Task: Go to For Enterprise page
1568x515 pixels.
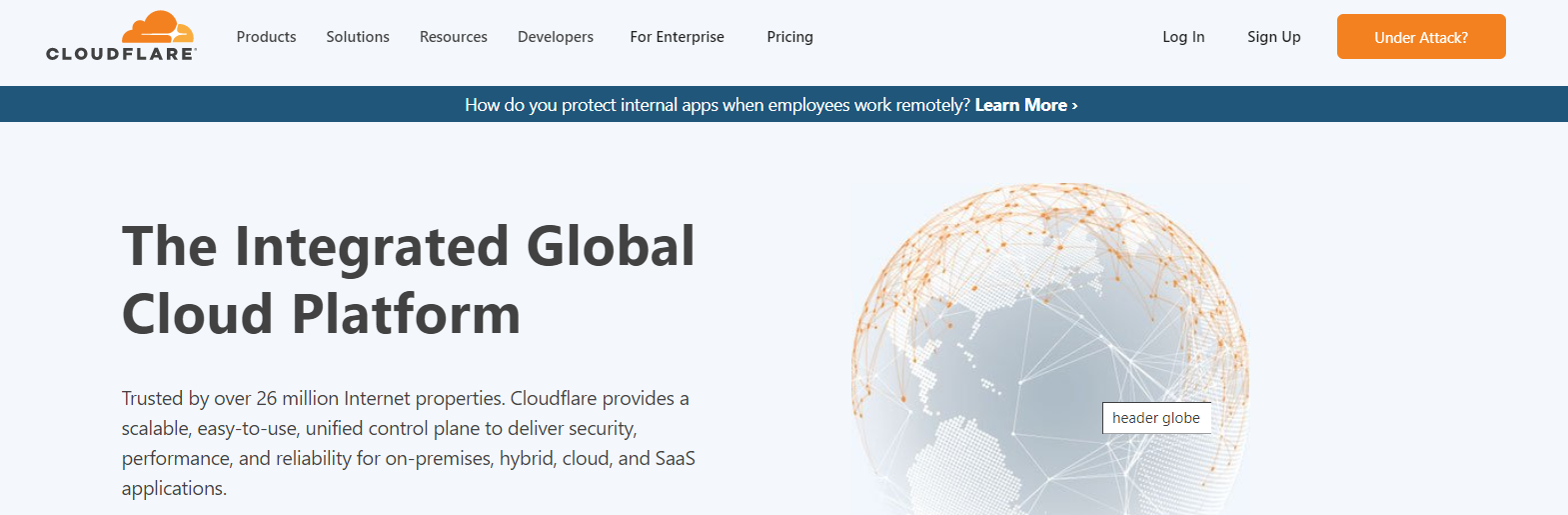Action: [x=677, y=37]
